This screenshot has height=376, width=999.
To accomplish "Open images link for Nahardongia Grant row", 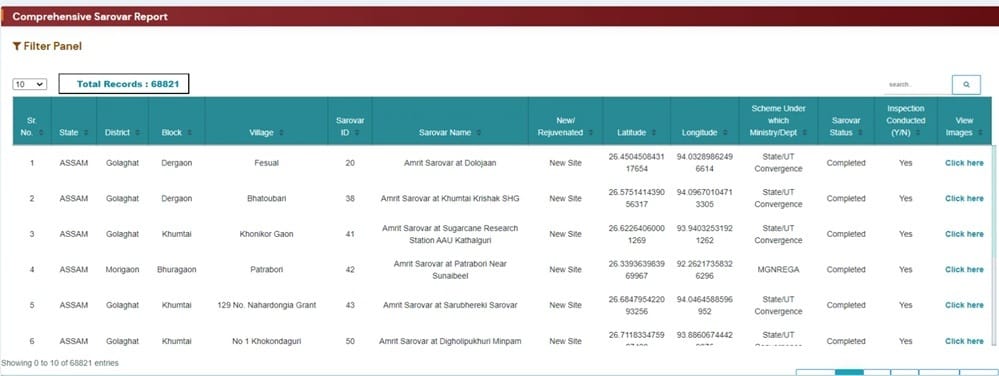I will [964, 305].
